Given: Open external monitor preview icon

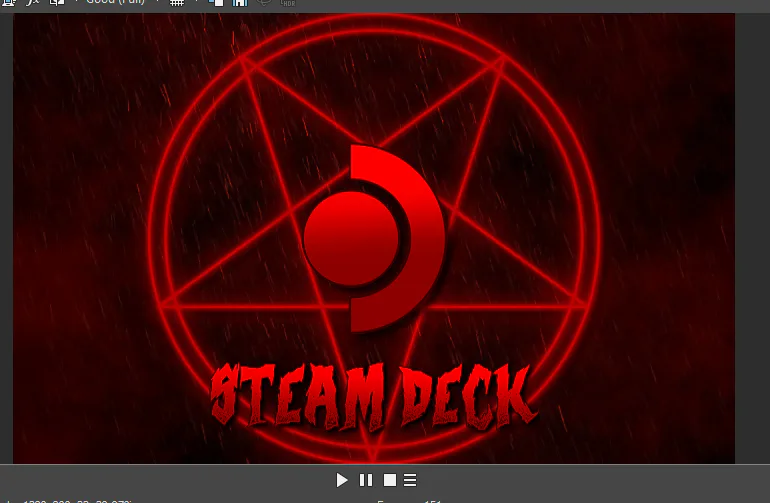Looking at the screenshot, I should (x=9, y=3).
